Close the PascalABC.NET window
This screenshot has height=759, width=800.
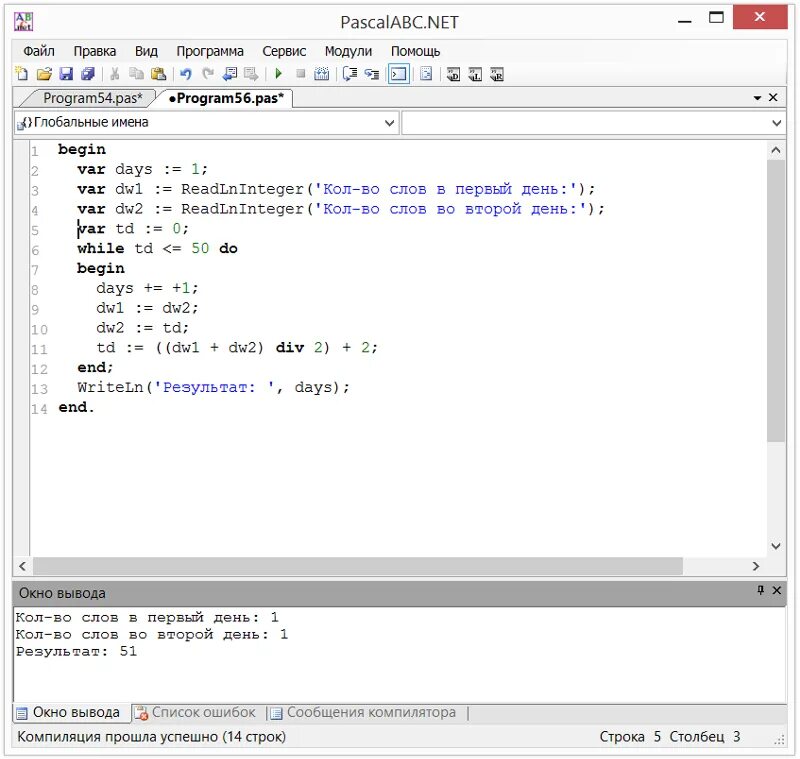coord(760,17)
